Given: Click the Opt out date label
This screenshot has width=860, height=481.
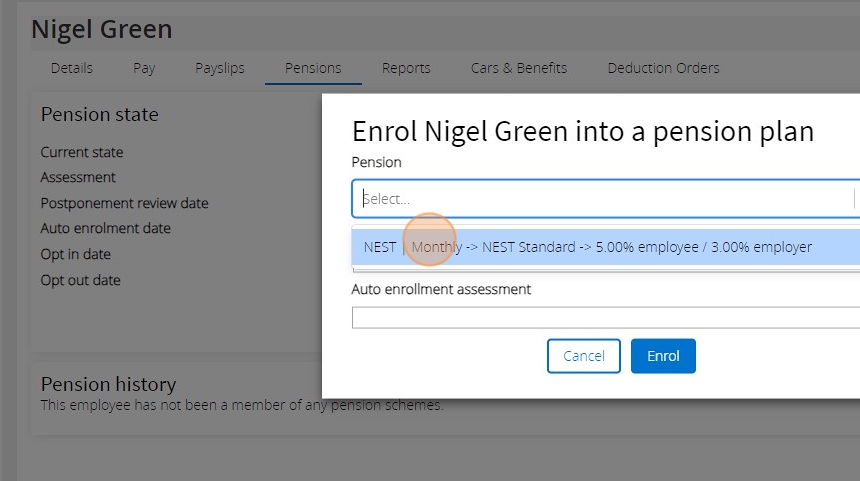Looking at the screenshot, I should pos(80,281).
